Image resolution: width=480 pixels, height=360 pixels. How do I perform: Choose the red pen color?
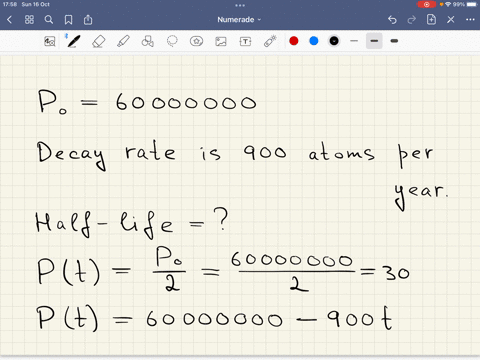(x=294, y=41)
